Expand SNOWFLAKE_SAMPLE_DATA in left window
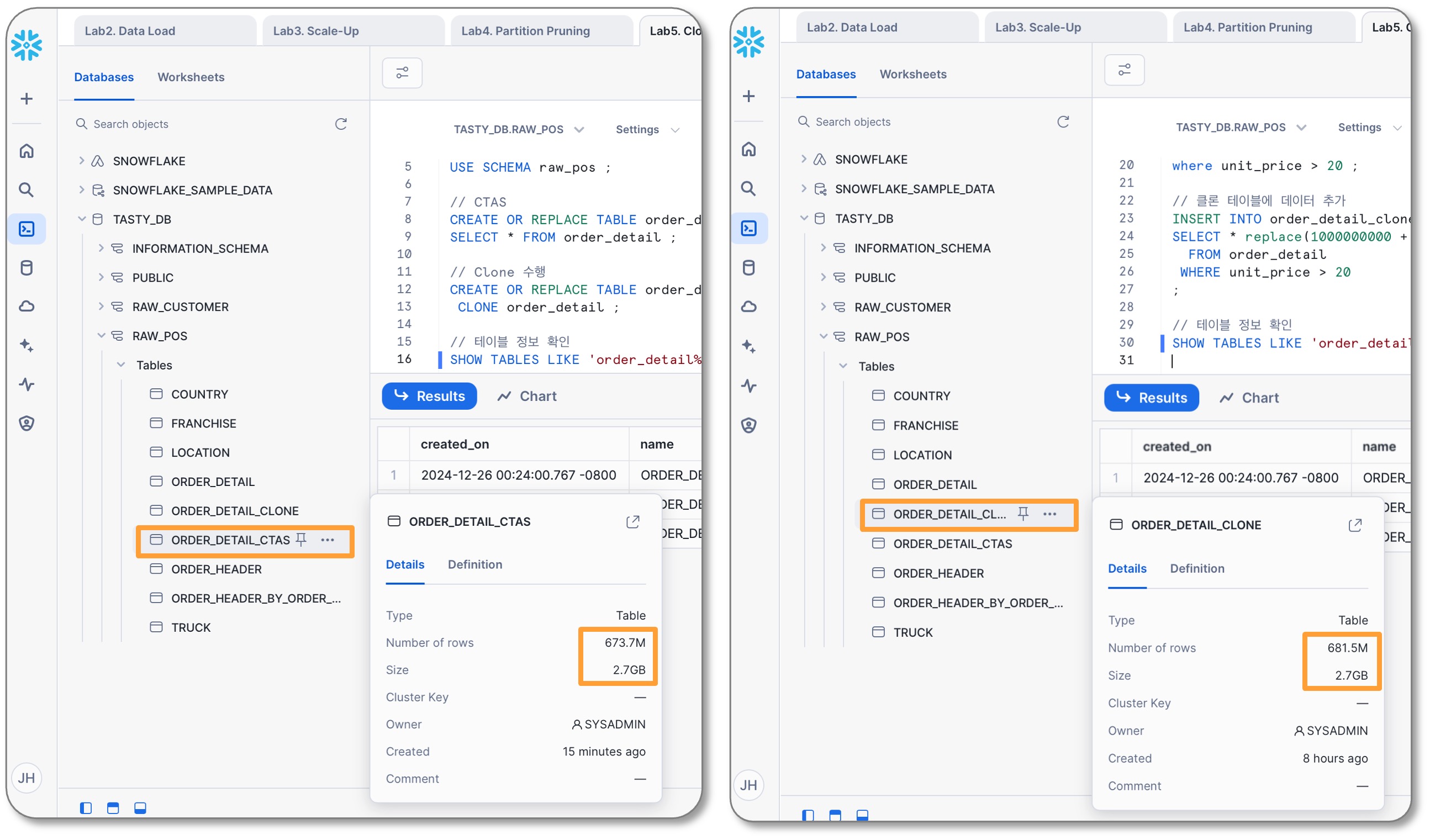The width and height of the screenshot is (1430, 840). [81, 189]
